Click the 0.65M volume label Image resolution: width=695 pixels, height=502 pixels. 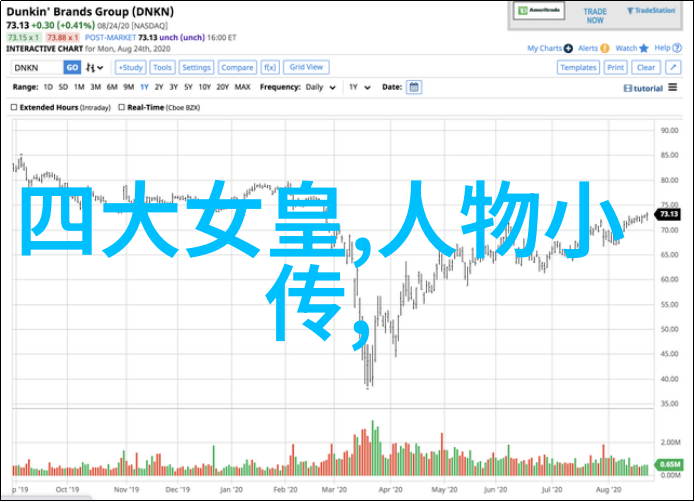669,464
